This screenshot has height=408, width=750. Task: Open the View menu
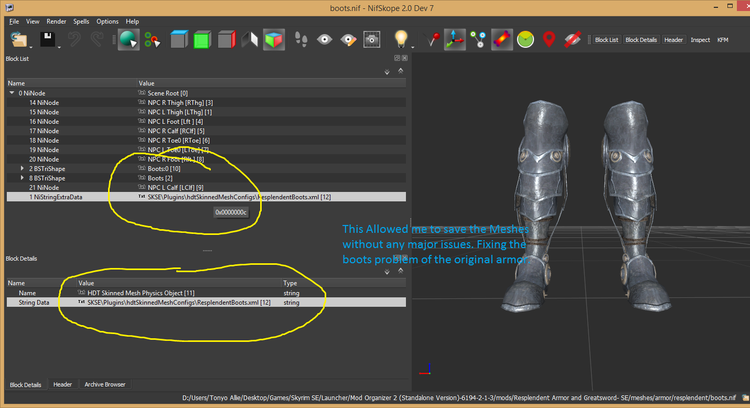coord(33,22)
